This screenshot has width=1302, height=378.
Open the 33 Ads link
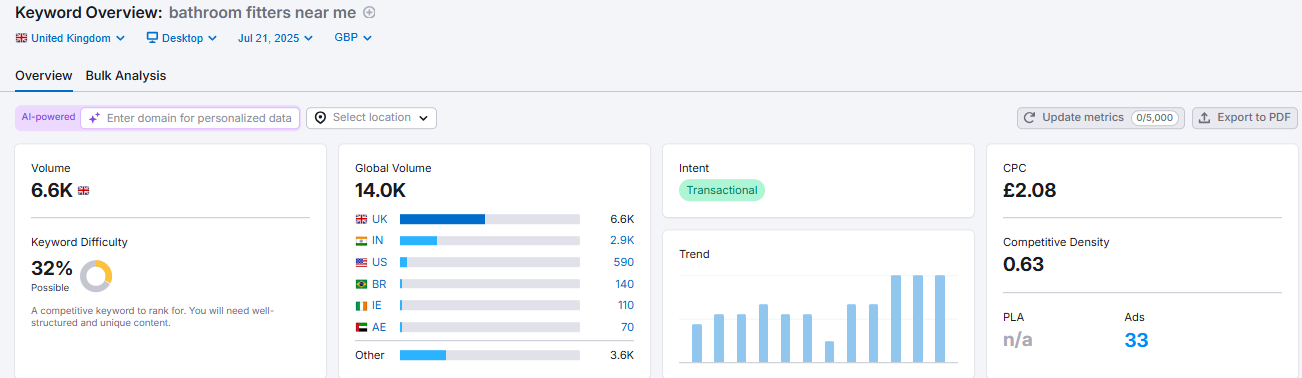click(1136, 340)
